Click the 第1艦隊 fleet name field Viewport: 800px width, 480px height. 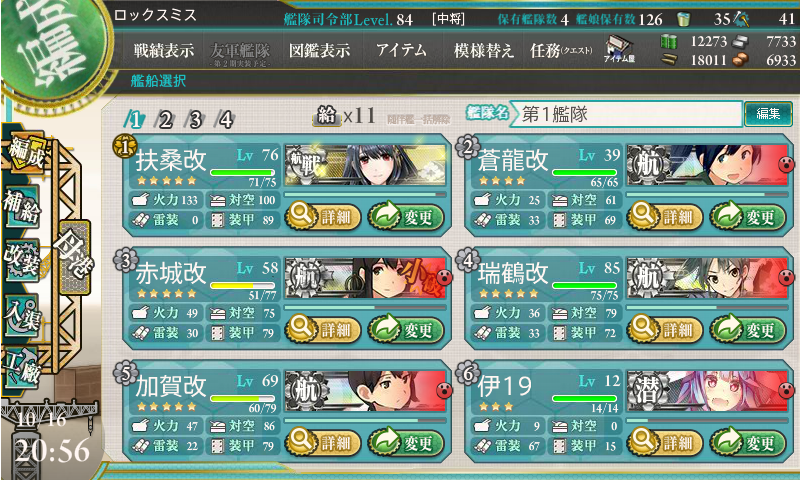click(x=626, y=114)
